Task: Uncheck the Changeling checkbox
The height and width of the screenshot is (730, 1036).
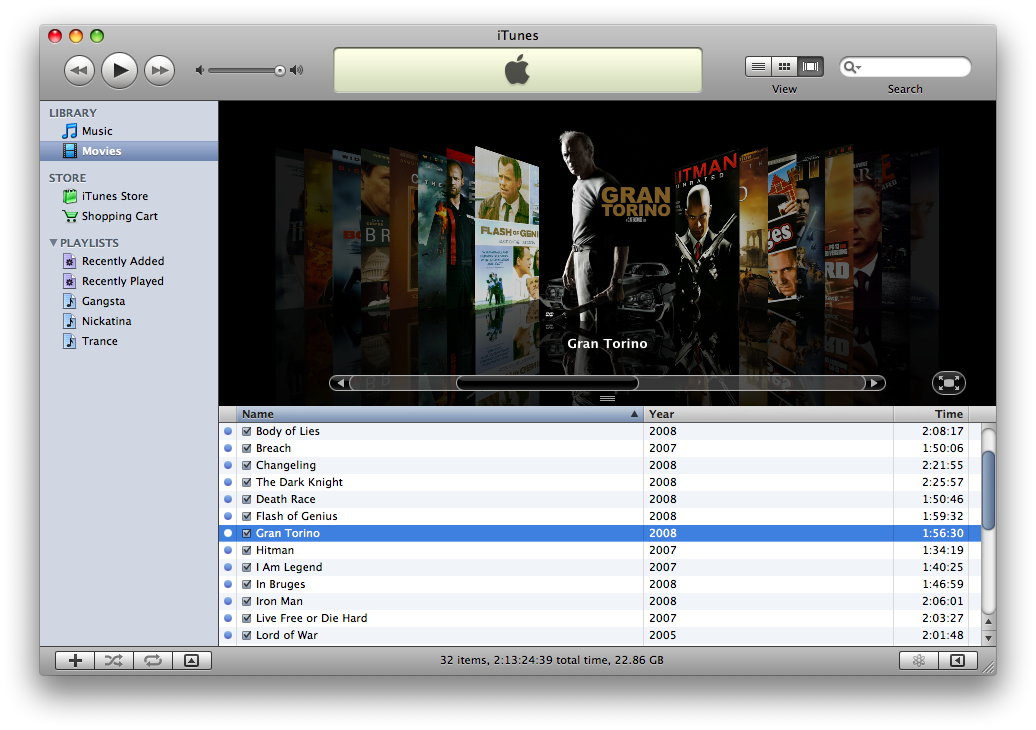Action: 246,465
